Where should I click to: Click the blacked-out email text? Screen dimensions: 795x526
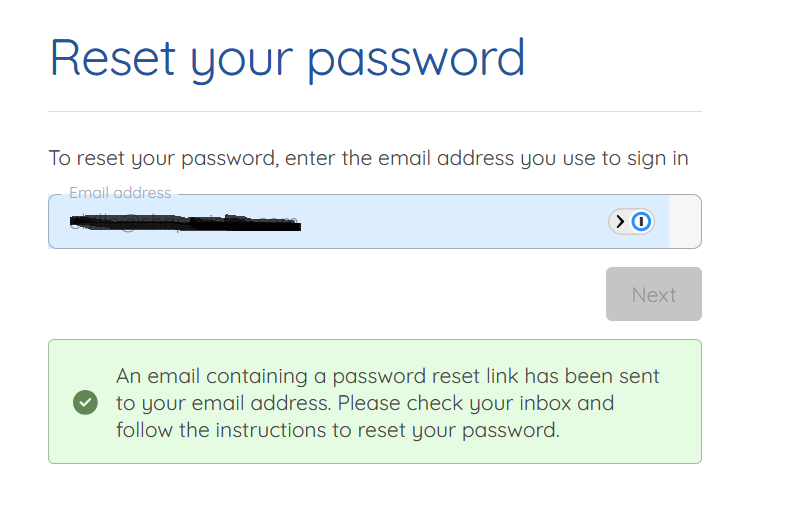[x=185, y=223]
